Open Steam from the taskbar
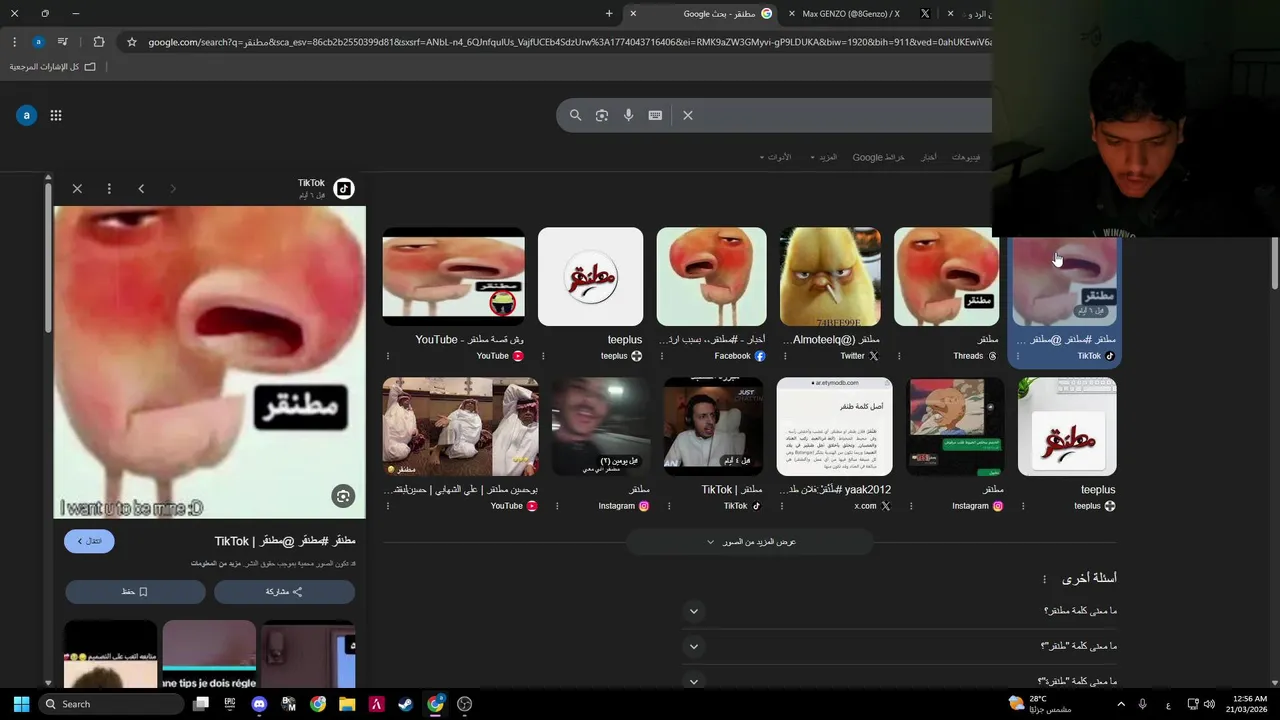 (405, 704)
